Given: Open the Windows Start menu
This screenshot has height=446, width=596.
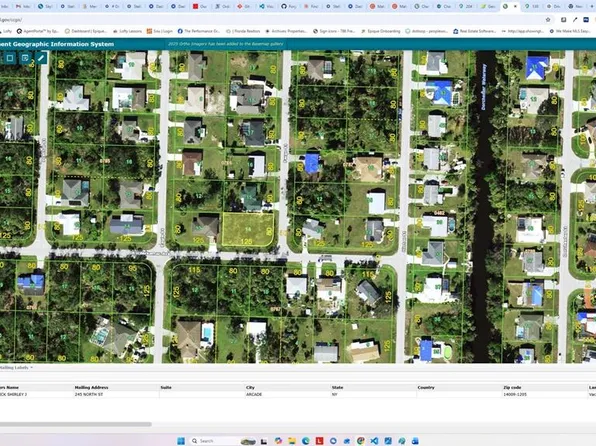Looking at the screenshot, I should click(x=181, y=441).
